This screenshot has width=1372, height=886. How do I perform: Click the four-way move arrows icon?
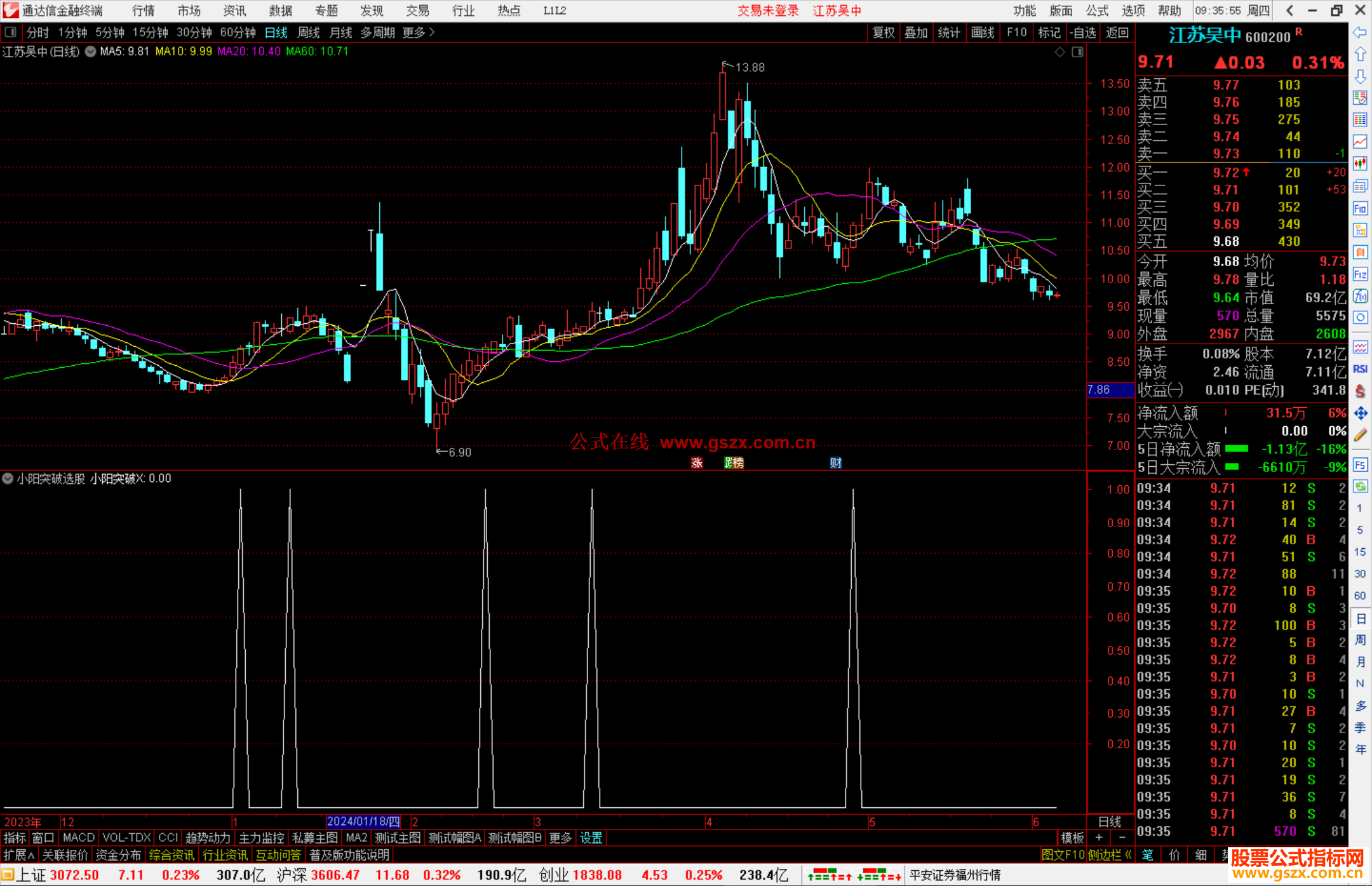(x=1360, y=413)
